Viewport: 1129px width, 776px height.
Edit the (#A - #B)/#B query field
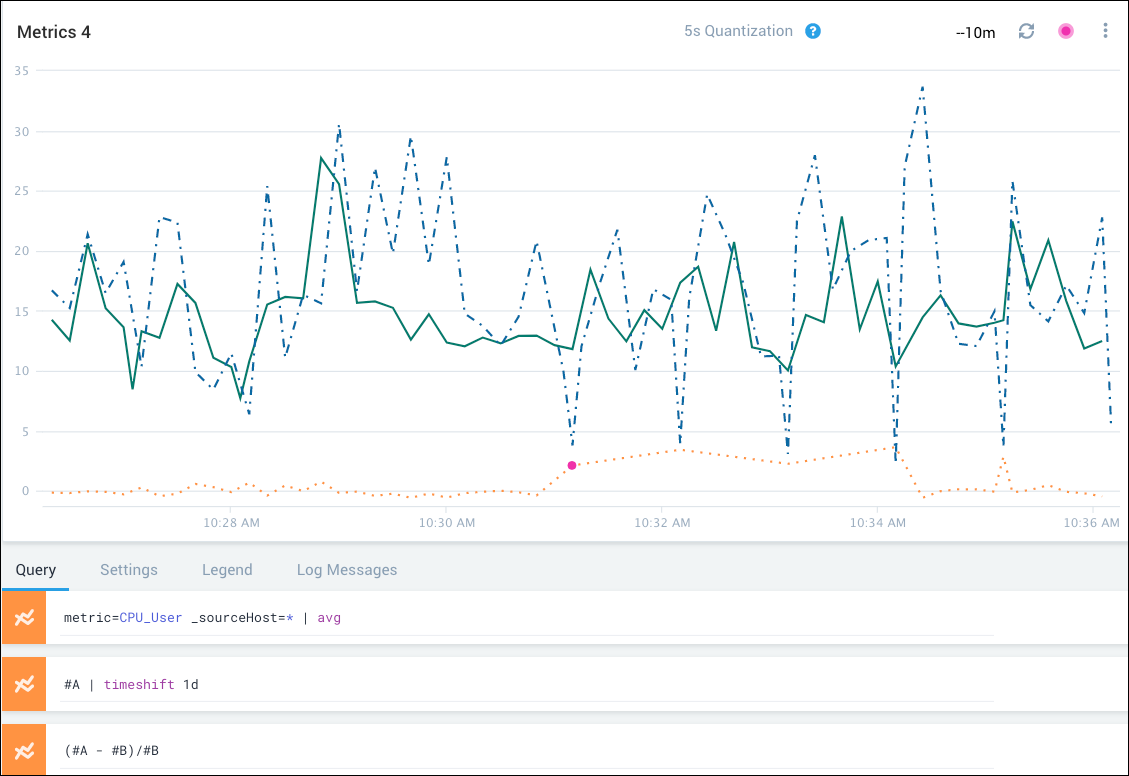pyautogui.click(x=520, y=750)
